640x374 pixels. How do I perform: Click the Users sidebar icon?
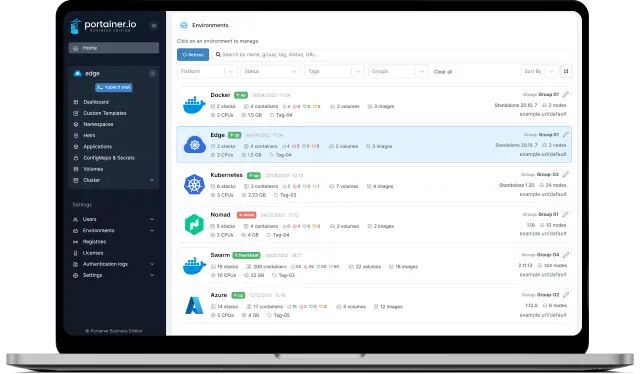click(x=75, y=219)
